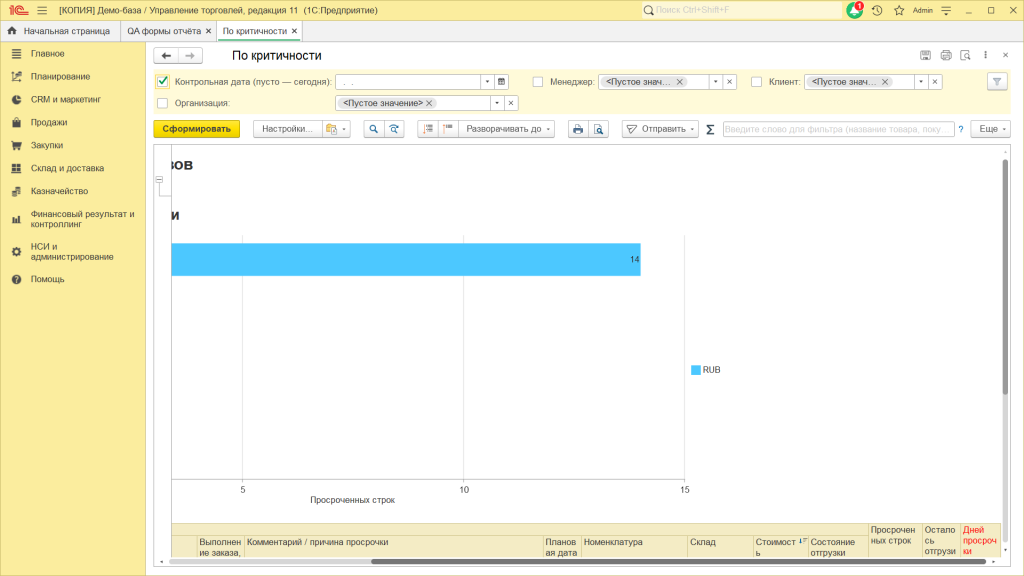Image resolution: width=1024 pixels, height=576 pixels.
Task: Click the blue RUB bar in chart
Action: tap(406, 259)
